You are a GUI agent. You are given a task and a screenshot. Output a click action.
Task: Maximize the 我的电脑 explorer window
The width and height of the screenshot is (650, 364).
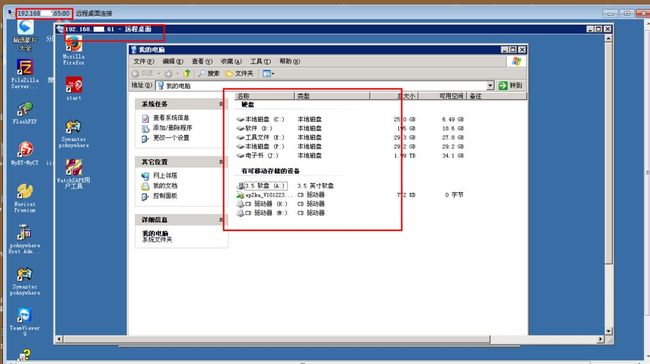[x=513, y=50]
